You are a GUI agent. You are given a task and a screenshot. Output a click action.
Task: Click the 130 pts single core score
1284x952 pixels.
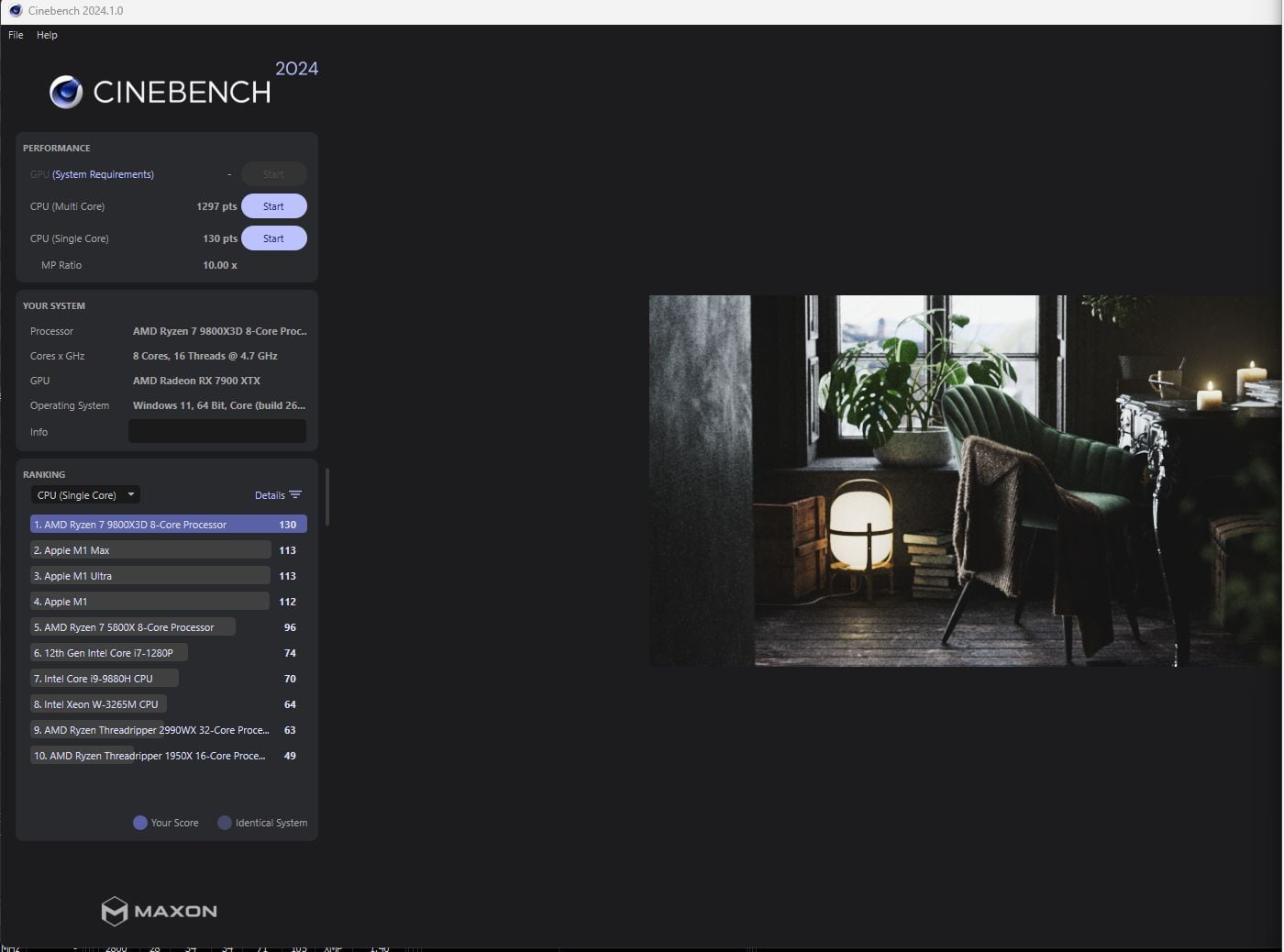pyautogui.click(x=220, y=238)
